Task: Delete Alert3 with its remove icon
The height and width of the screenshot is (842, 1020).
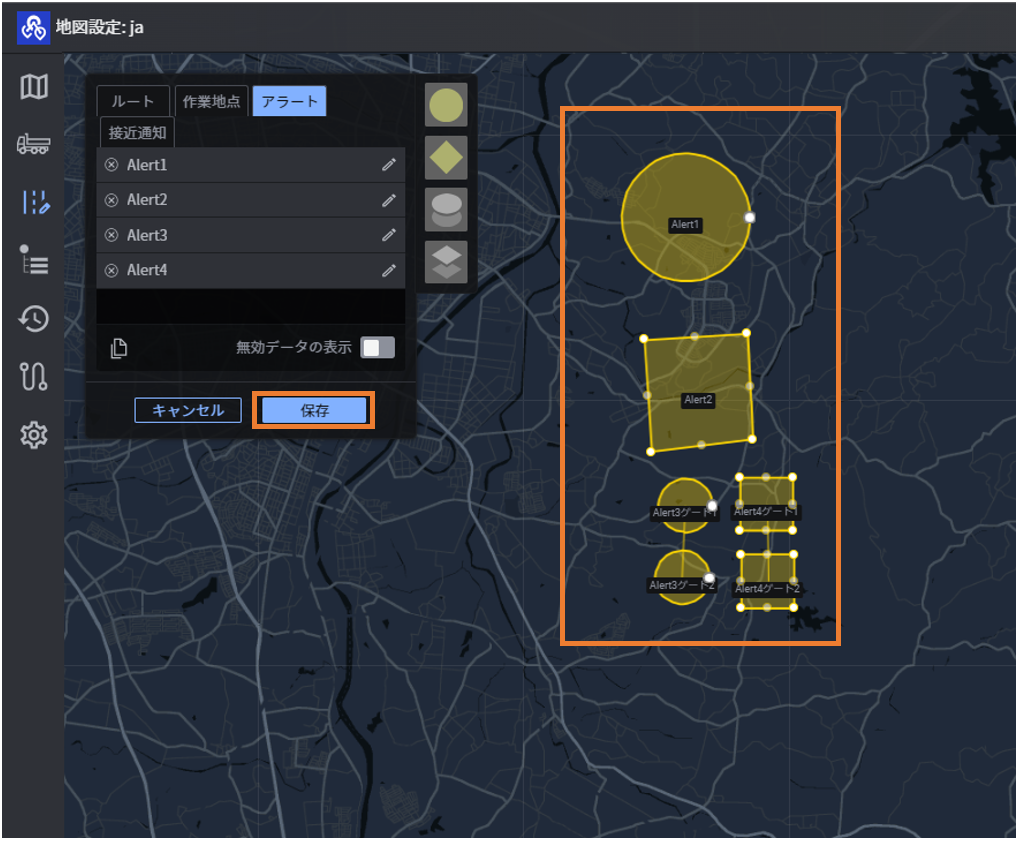Action: 112,235
